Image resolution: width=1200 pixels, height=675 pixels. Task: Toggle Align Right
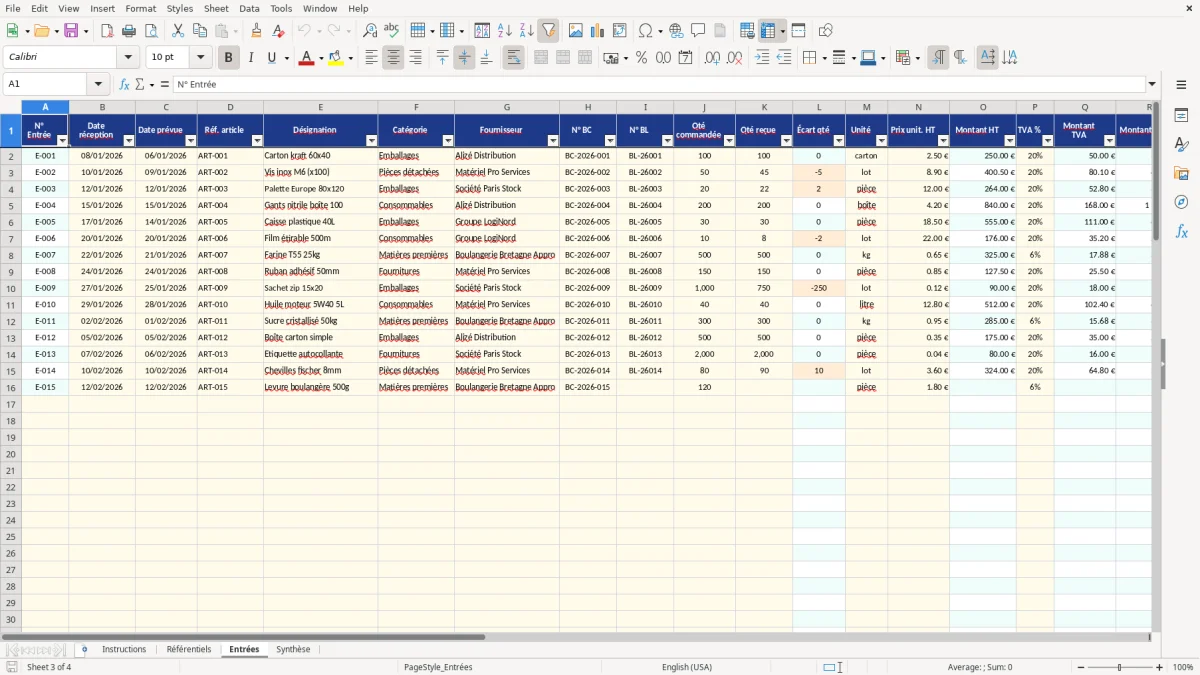415,58
